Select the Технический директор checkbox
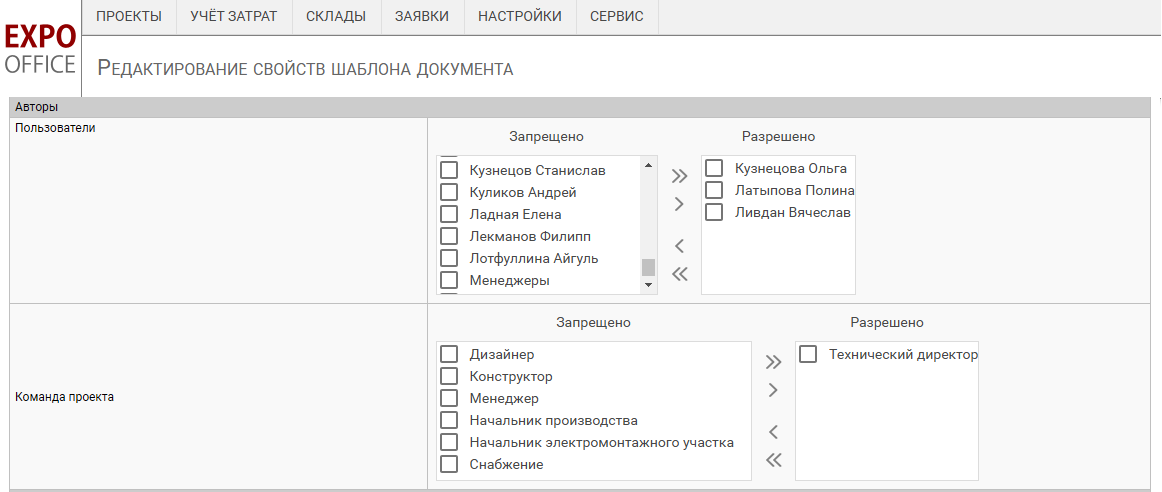Screen dimensions: 1162x492 coord(808,354)
